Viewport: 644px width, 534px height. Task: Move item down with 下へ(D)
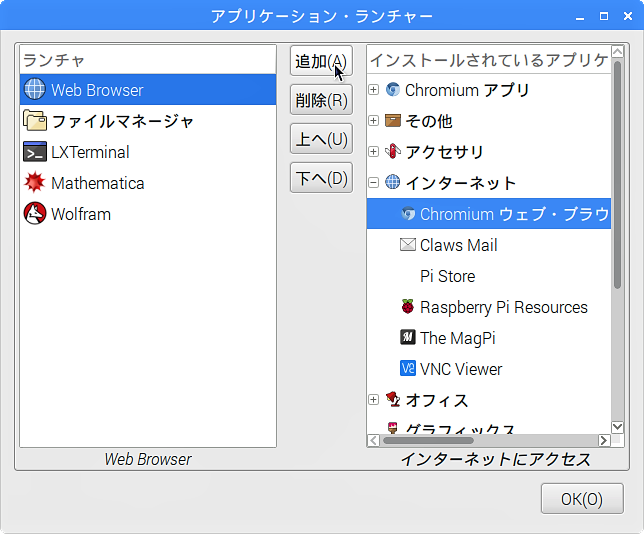pos(321,178)
